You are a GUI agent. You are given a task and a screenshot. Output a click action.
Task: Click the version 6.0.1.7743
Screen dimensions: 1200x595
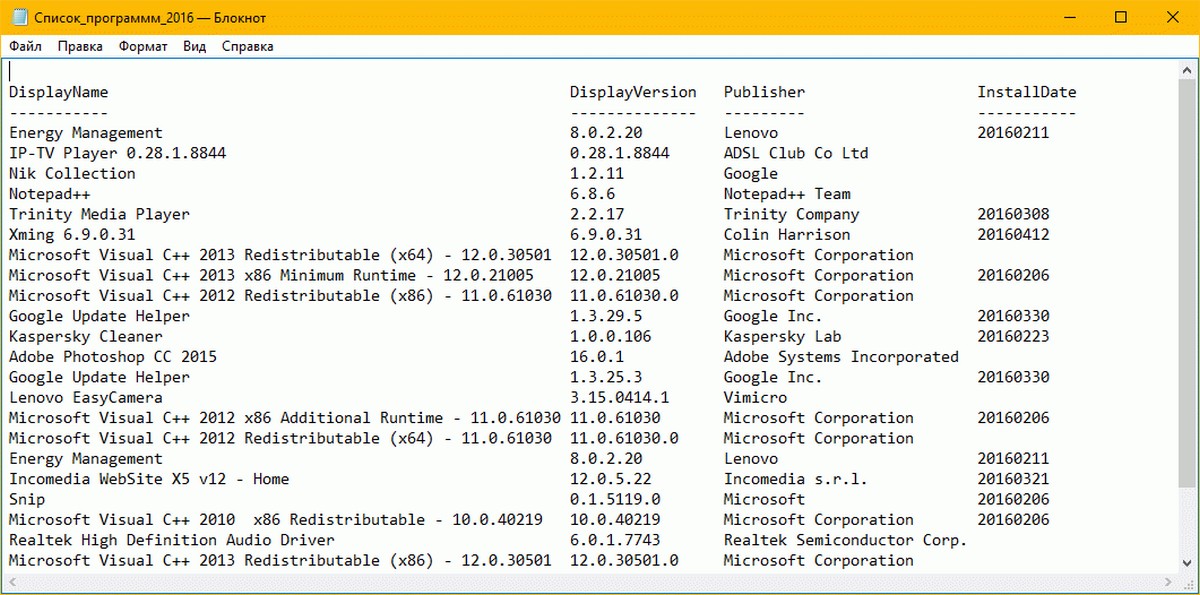(615, 540)
